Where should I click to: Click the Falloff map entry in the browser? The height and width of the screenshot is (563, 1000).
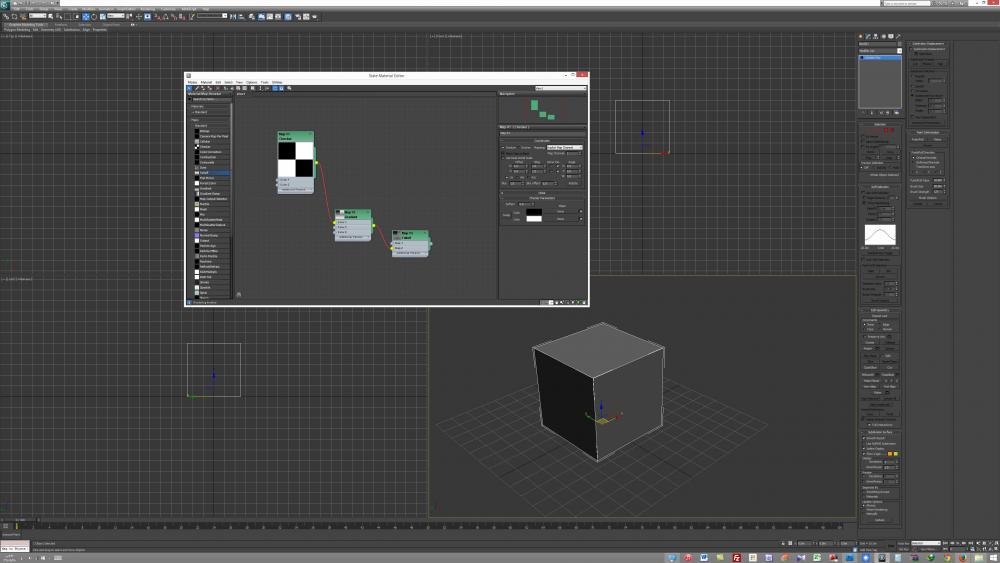click(x=204, y=173)
